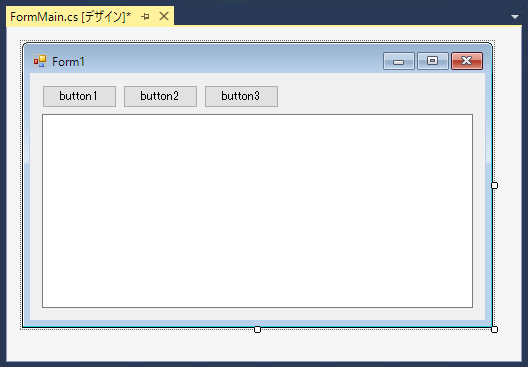528x367 pixels.
Task: Select the button2 control
Action: 160,96
